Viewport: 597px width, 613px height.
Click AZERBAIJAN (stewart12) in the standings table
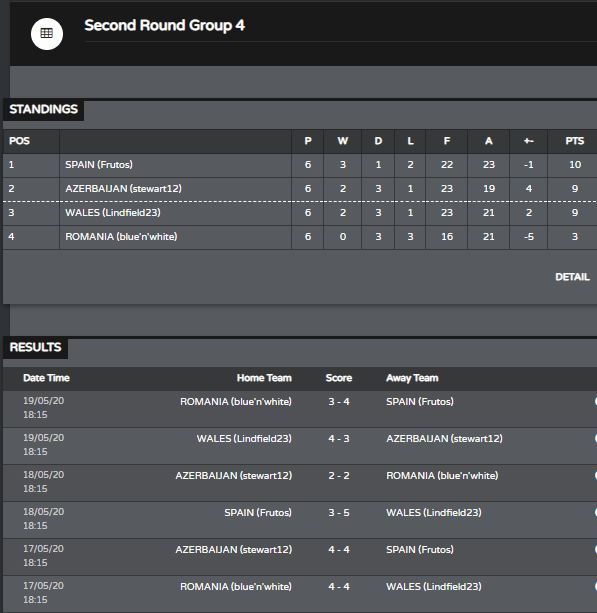pos(124,188)
